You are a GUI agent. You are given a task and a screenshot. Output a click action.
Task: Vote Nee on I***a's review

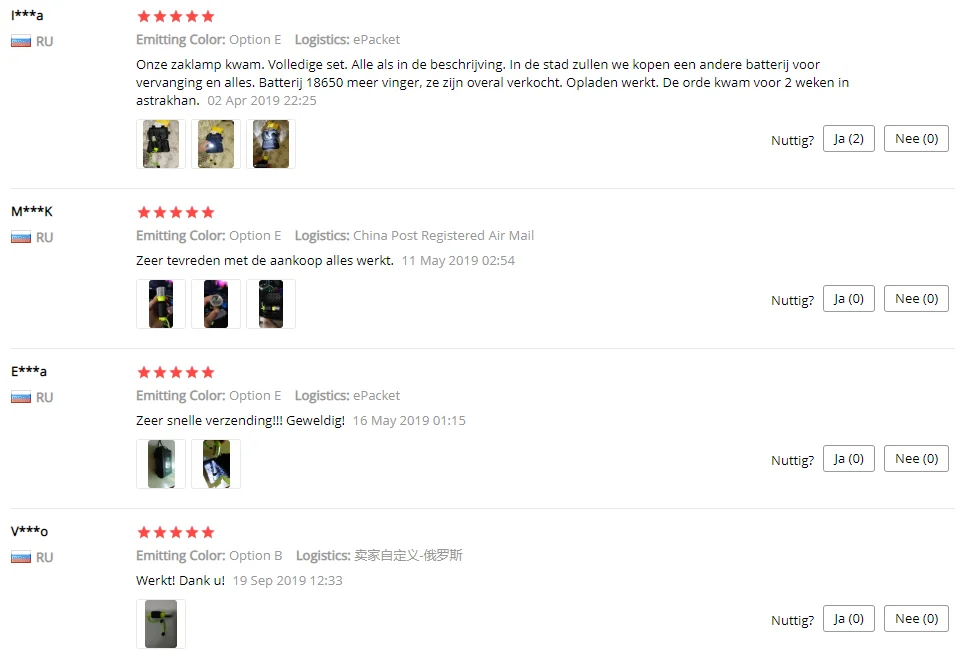click(x=916, y=139)
